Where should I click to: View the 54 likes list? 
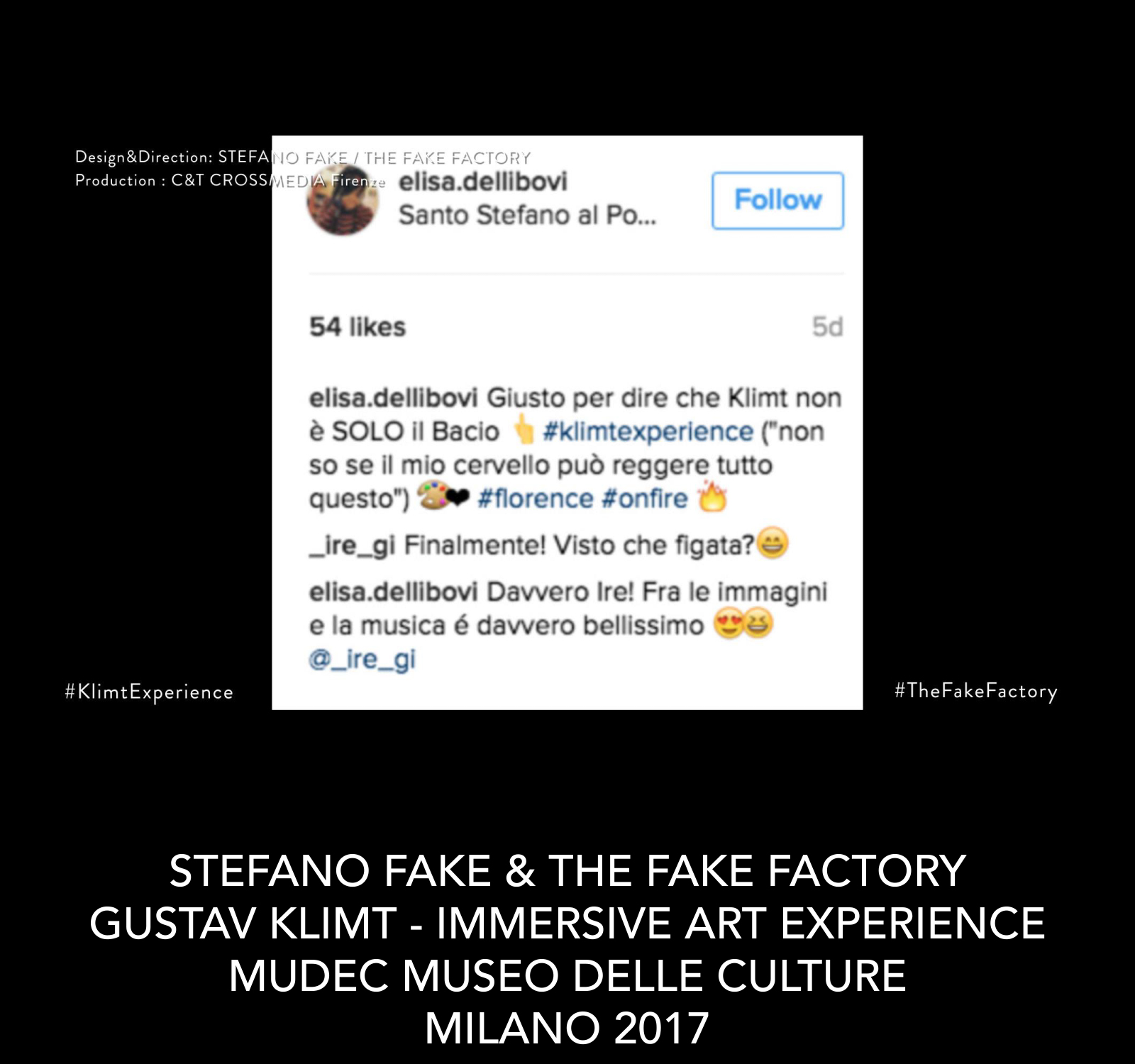point(358,327)
